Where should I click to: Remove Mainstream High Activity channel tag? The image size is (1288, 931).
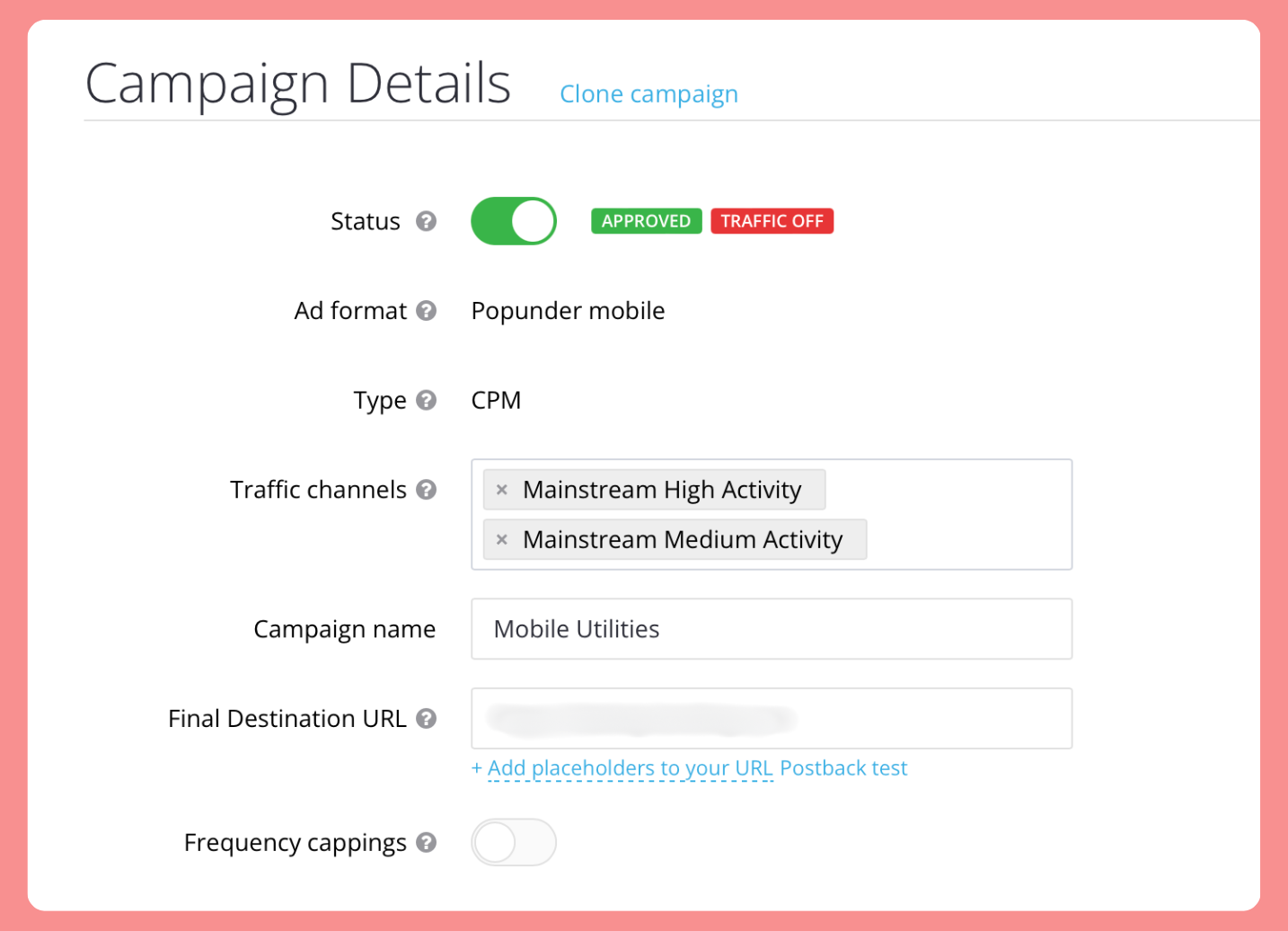point(502,490)
